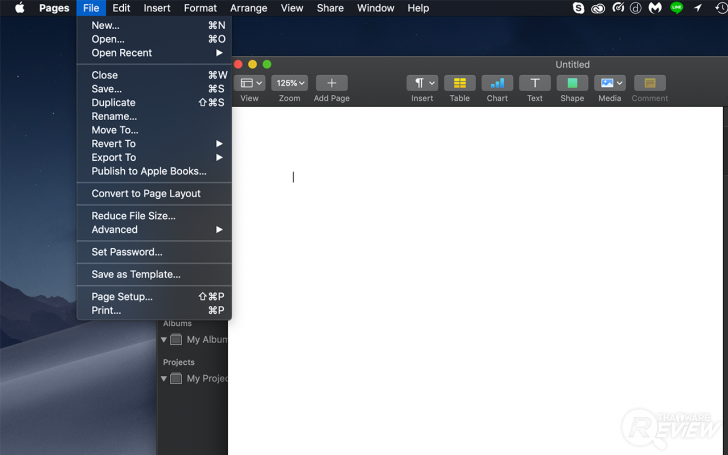Select Save... in the File menu
This screenshot has height=455, width=728.
point(154,89)
